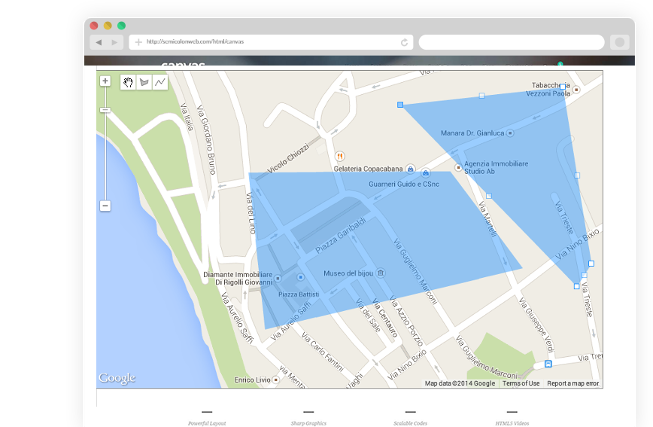Click the empty search field beside the address bar
653x427 pixels.
click(x=511, y=42)
